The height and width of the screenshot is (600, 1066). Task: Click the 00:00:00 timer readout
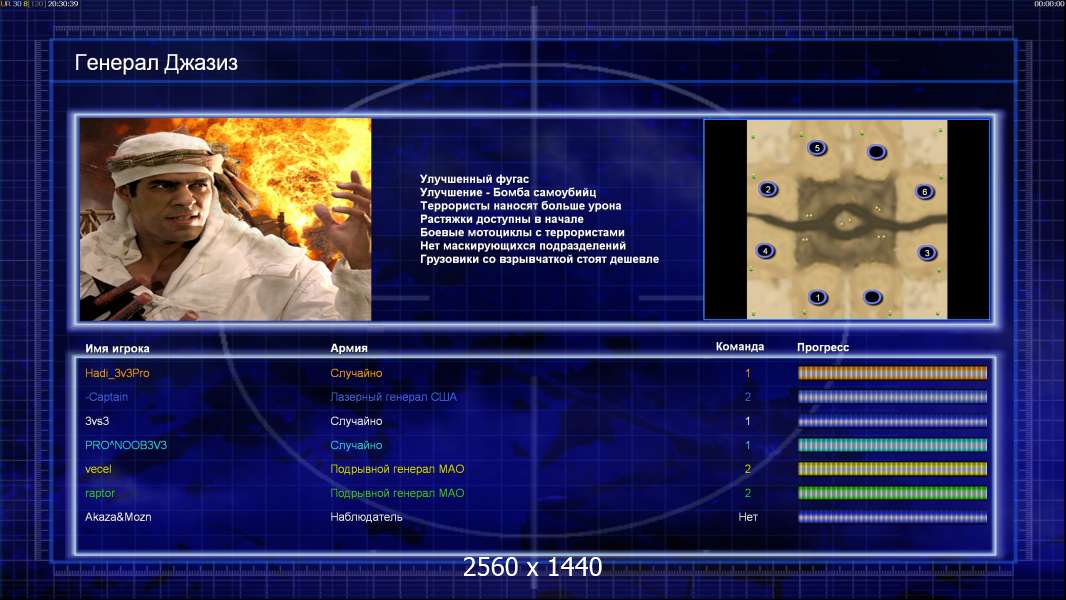coord(1048,4)
